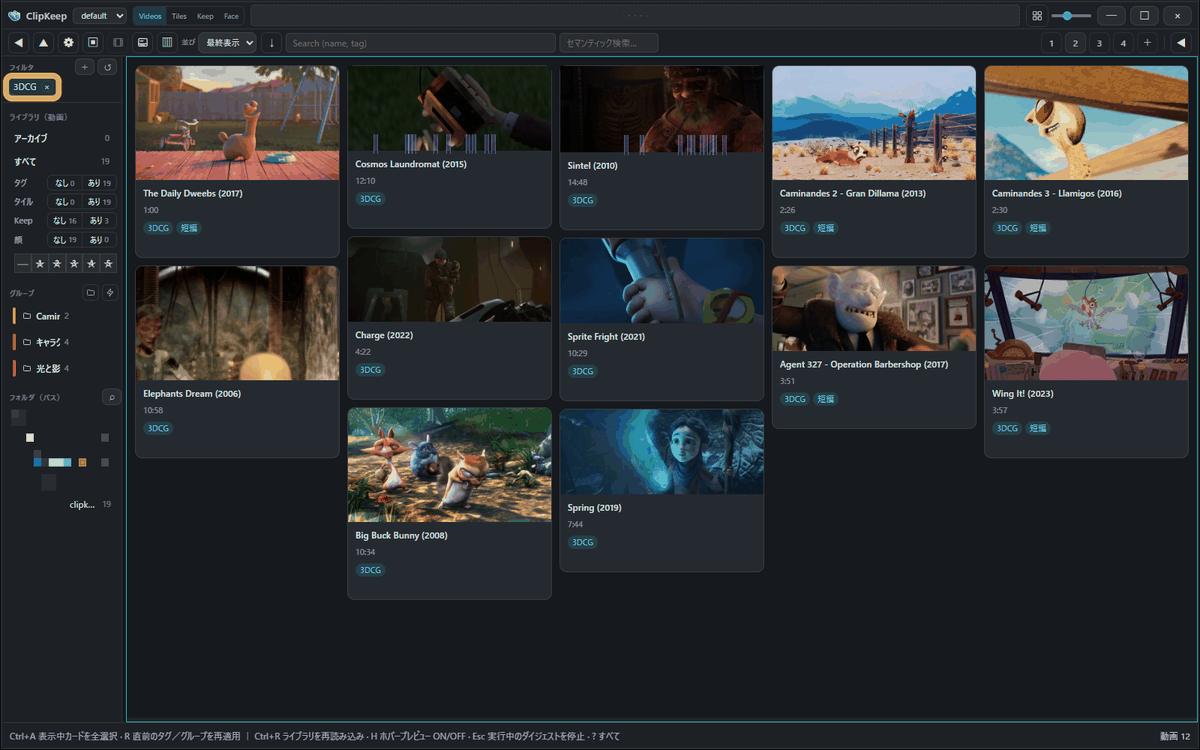
Task: Click the columns view toolbar icon
Action: point(167,42)
